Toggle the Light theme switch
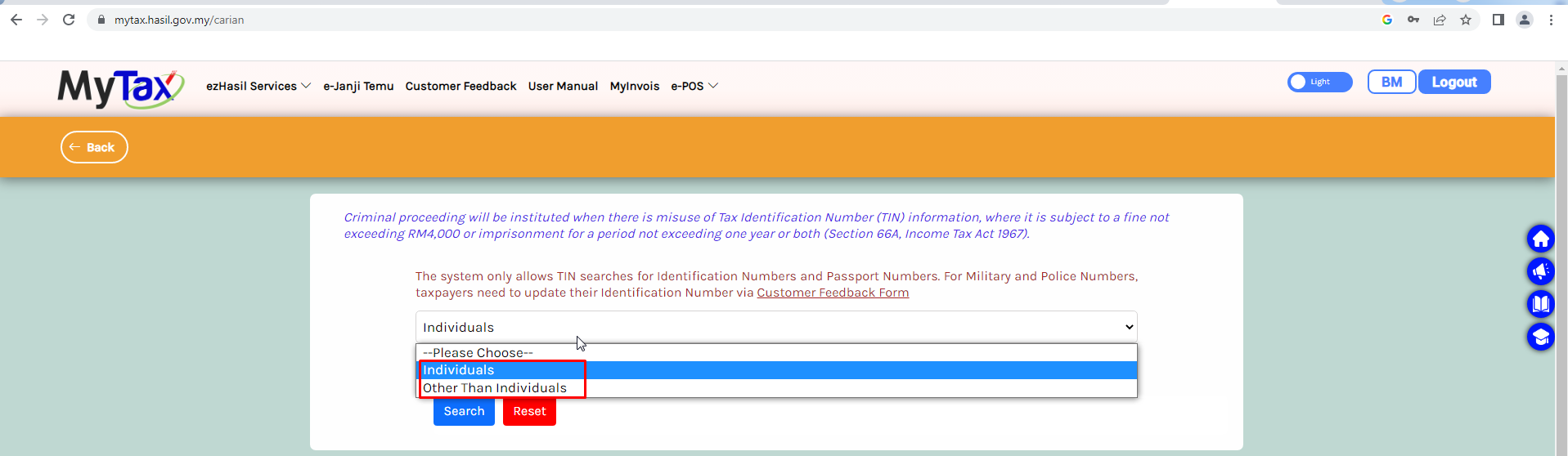This screenshot has height=456, width=1568. (x=1319, y=82)
